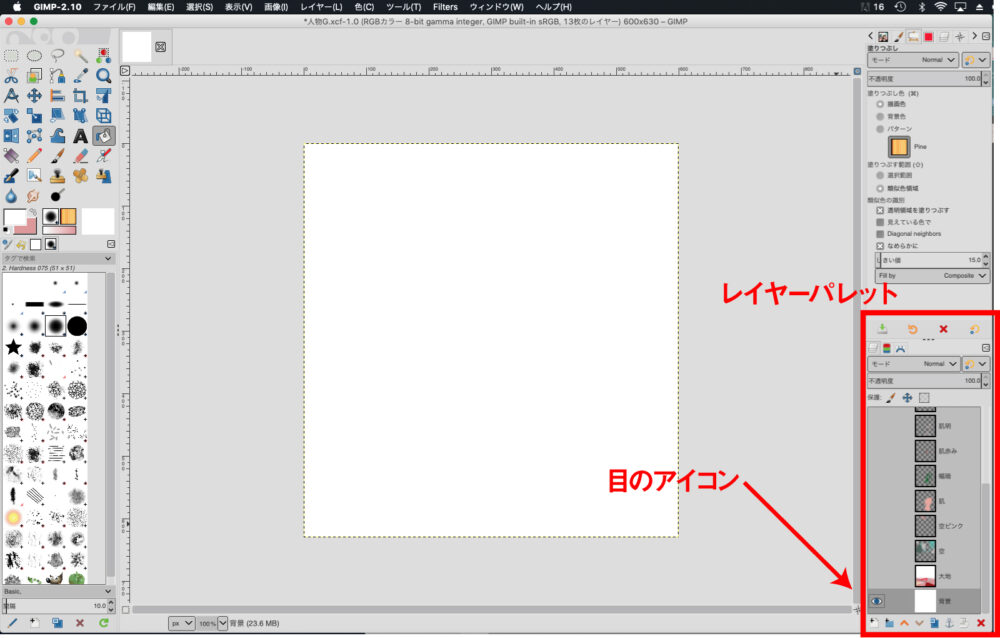1000x638 pixels.
Task: Click the Pencil tool
Action: (x=34, y=156)
